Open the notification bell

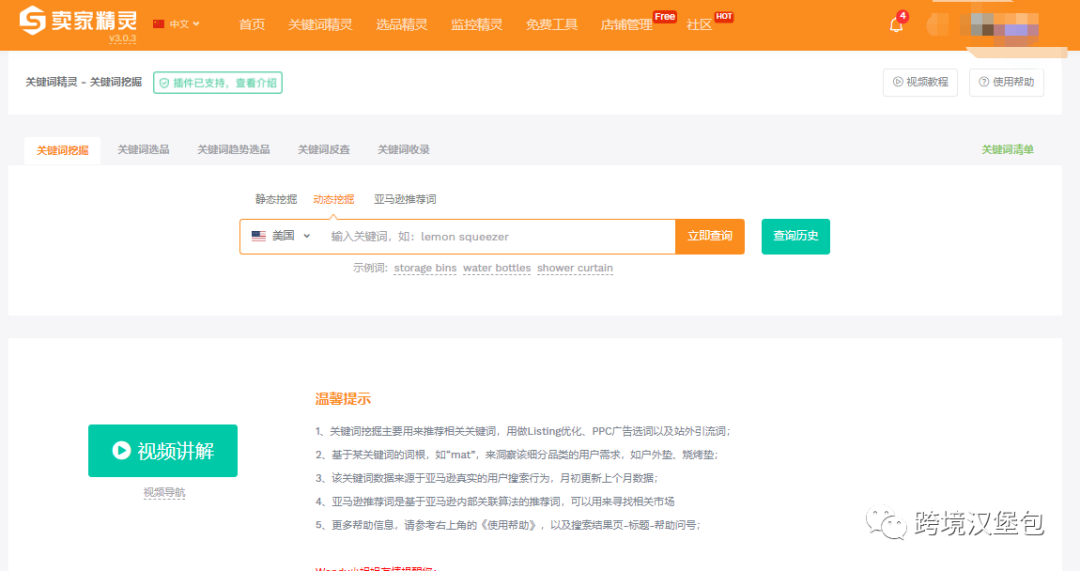point(896,25)
